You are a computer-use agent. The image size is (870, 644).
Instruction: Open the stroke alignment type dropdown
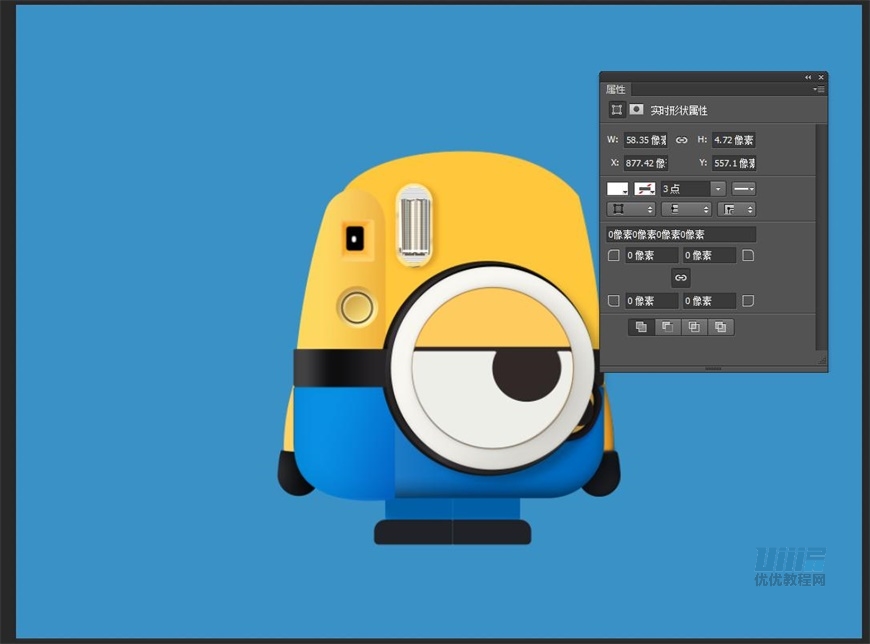(630, 209)
